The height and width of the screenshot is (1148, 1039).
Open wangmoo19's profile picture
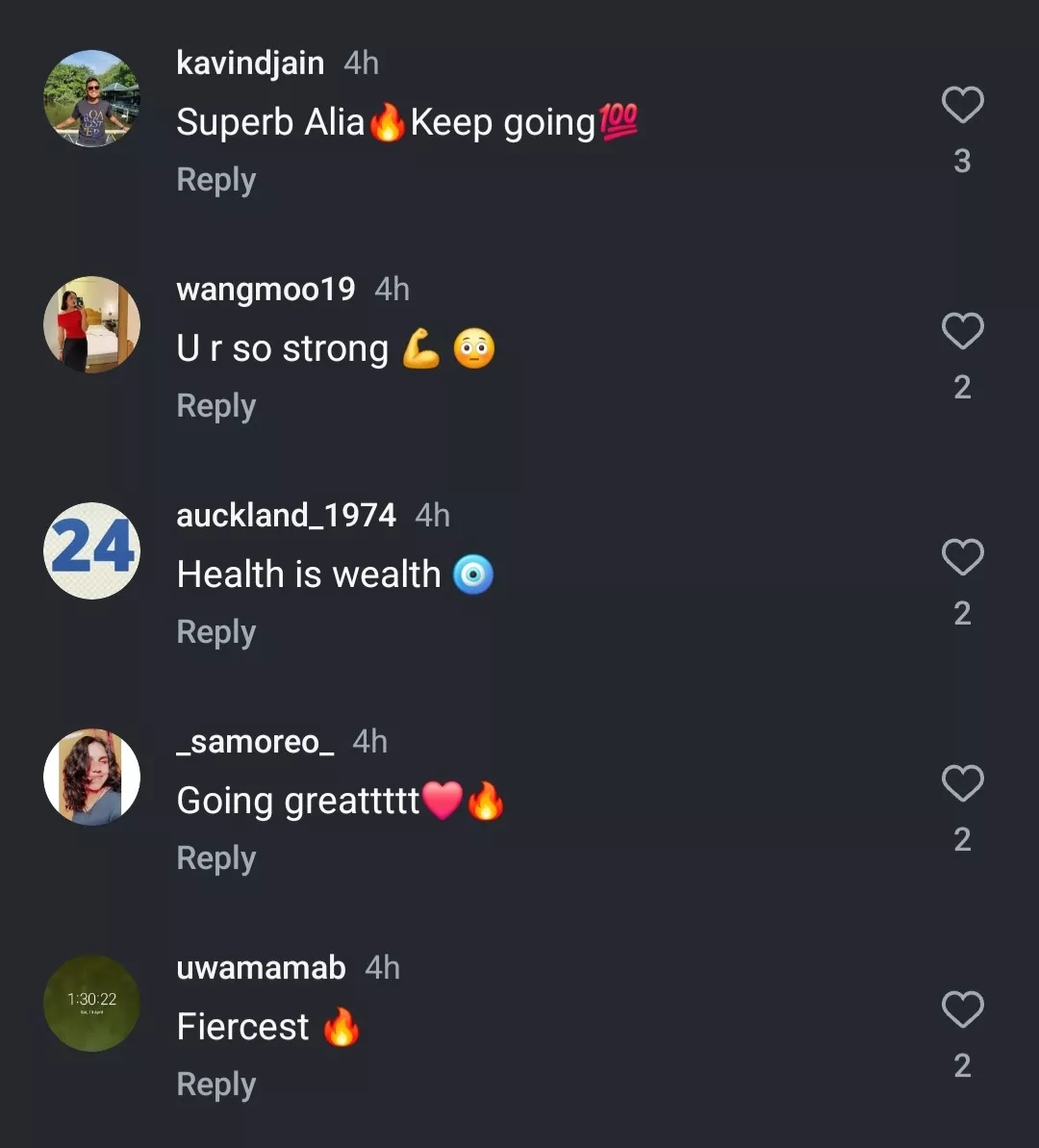(x=91, y=324)
